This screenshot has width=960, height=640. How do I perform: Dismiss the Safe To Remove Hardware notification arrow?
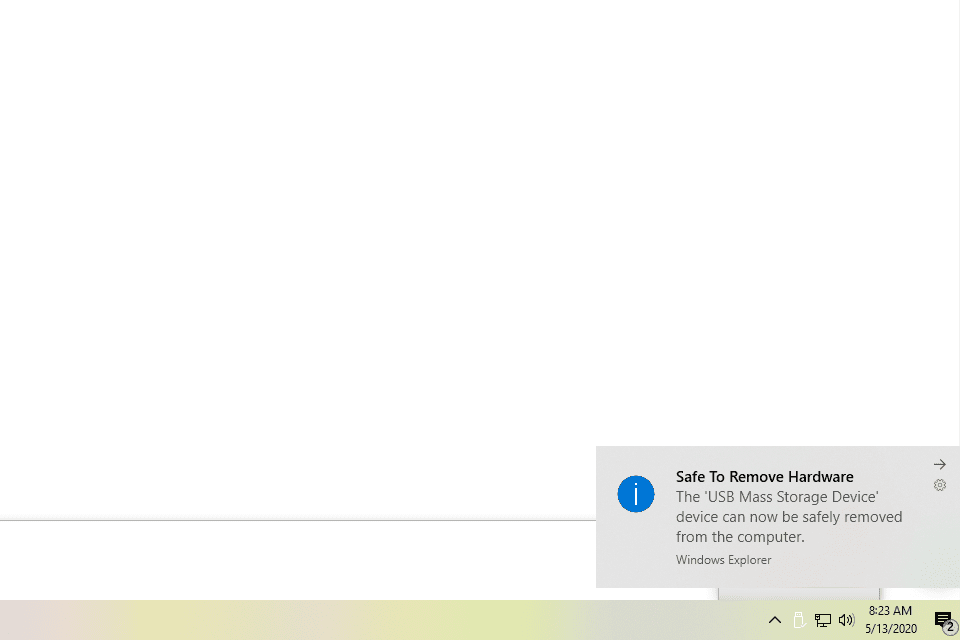(x=939, y=465)
